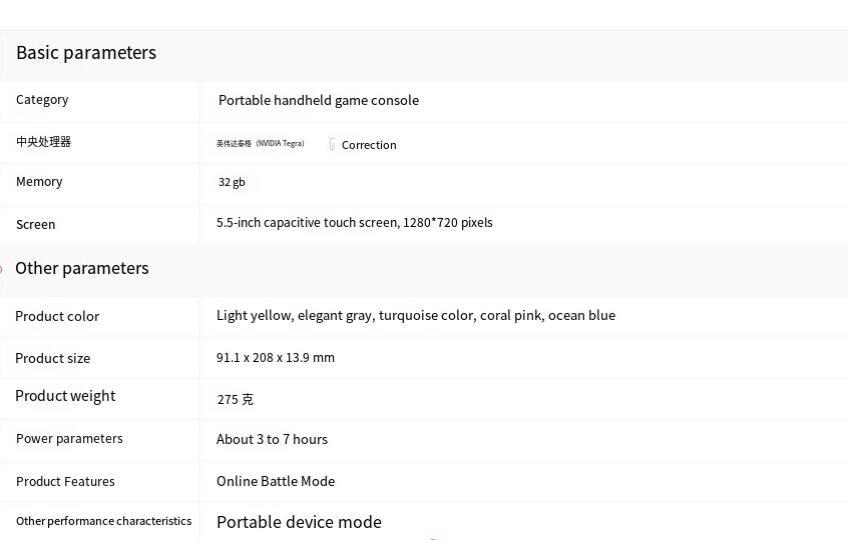The width and height of the screenshot is (848, 540).
Task: Click the Correction link beside the processor value
Action: pos(369,145)
